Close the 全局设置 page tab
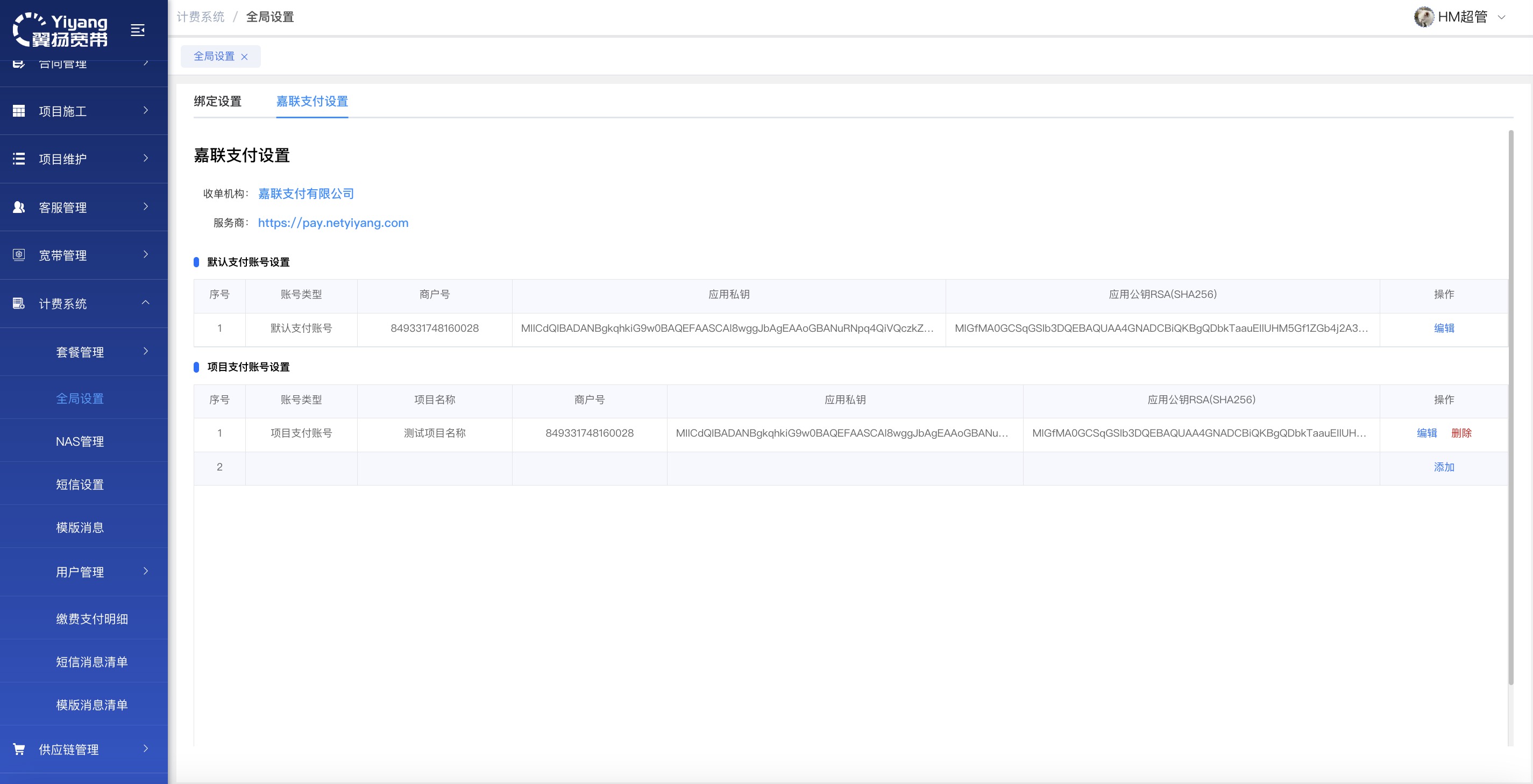Image resolution: width=1533 pixels, height=784 pixels. pos(244,56)
